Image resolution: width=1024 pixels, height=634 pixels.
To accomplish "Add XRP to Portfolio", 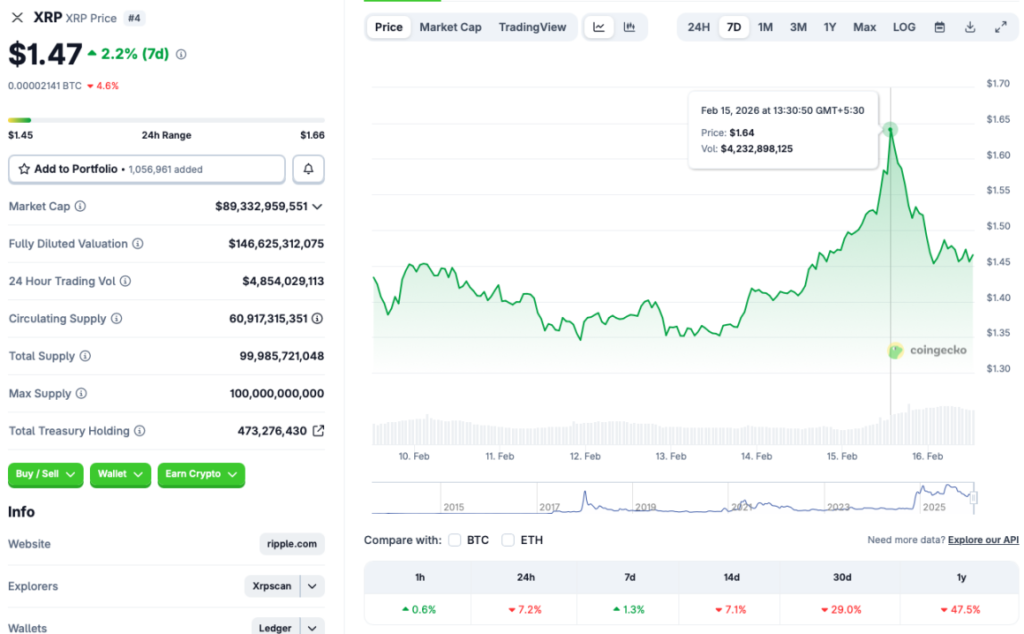I will (x=146, y=169).
